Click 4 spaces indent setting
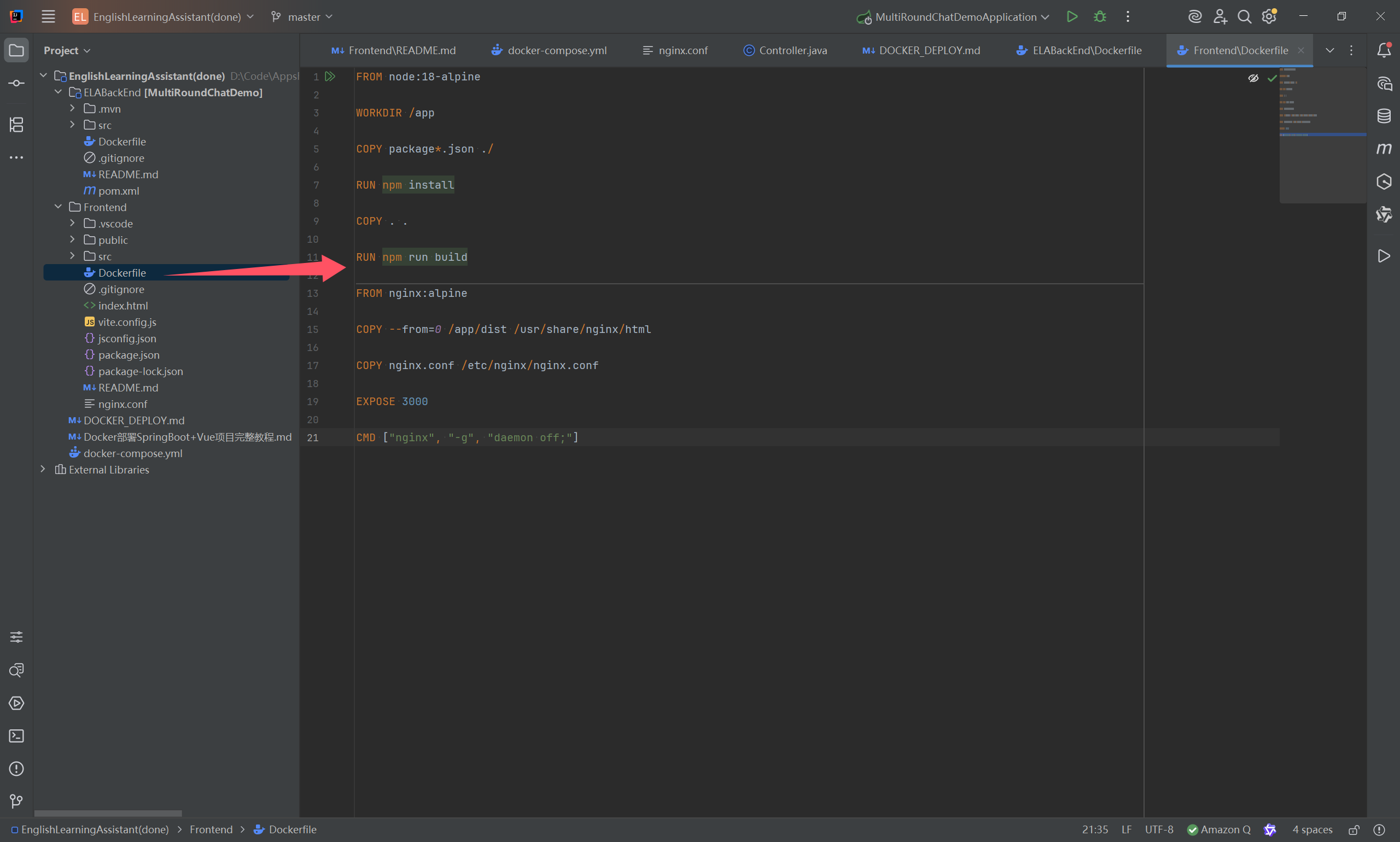 click(x=1312, y=829)
